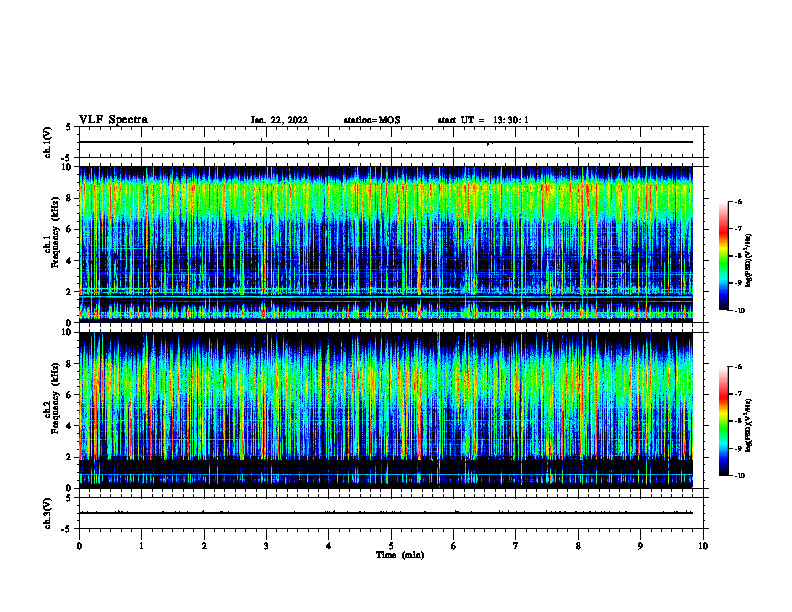Click the "-6" tick on ch.2 color bar
The width and height of the screenshot is (792, 612).
738,367
